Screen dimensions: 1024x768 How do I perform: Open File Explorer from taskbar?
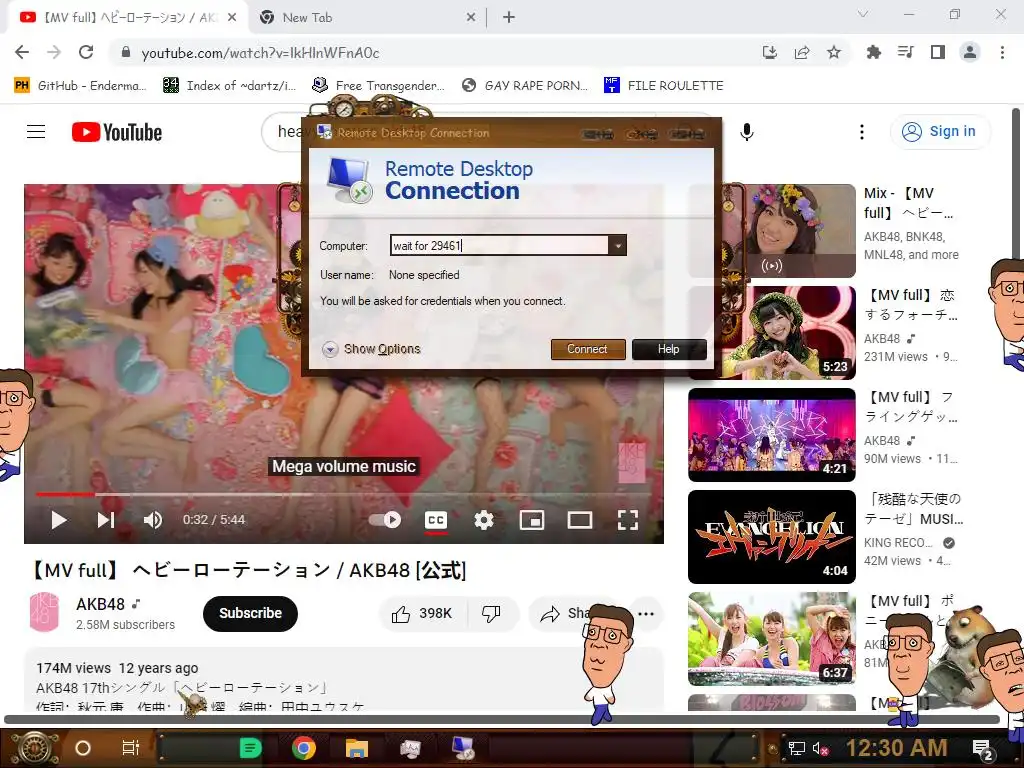[357, 748]
